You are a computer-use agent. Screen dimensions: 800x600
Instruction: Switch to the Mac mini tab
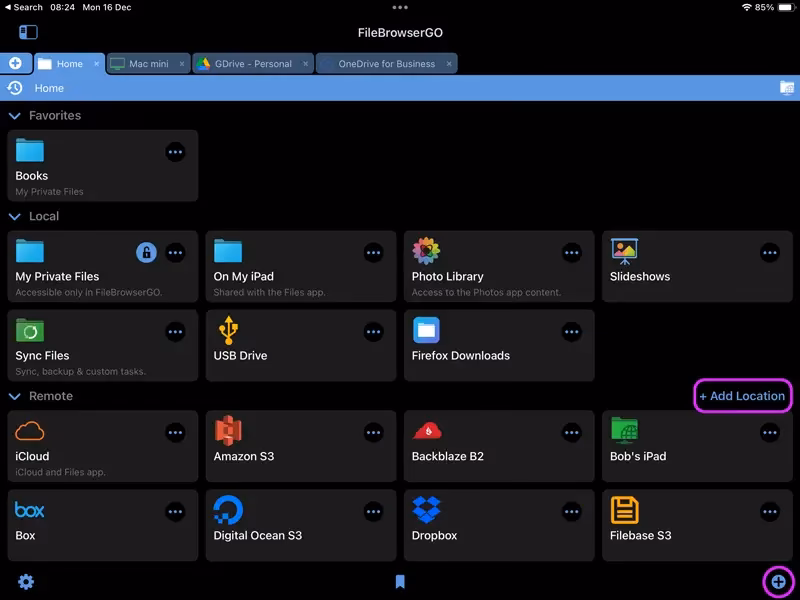pos(147,64)
